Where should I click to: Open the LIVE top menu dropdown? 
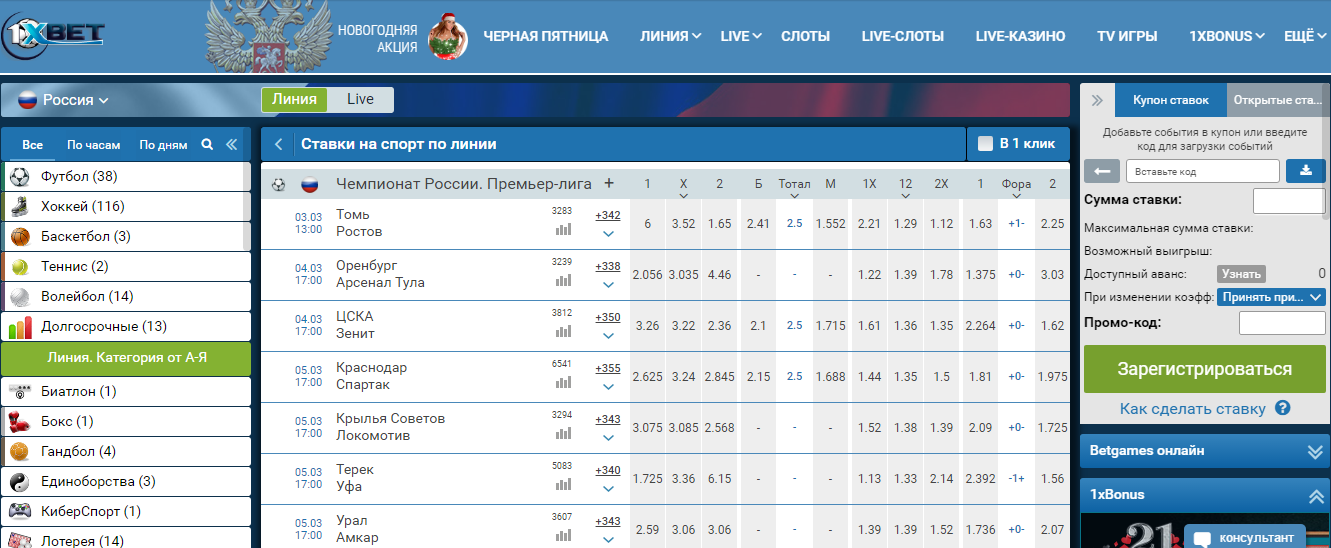(x=741, y=36)
